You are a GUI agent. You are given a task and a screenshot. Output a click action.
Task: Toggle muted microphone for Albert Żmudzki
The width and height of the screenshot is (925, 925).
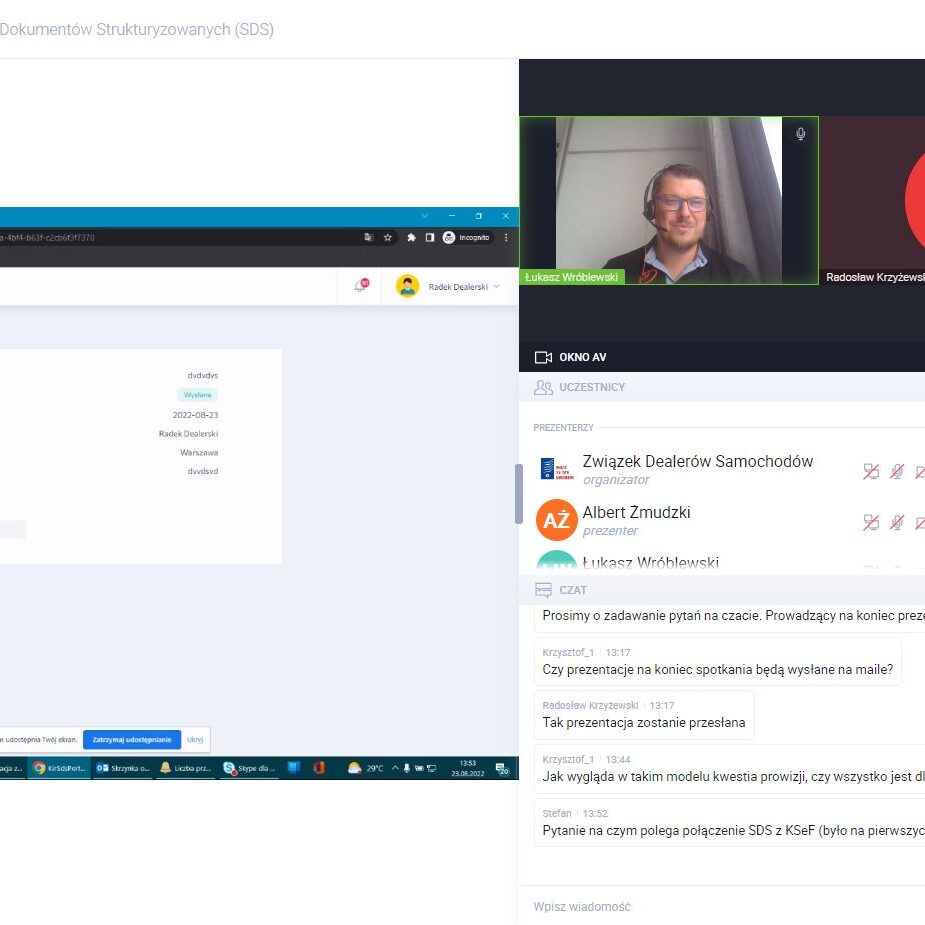point(897,522)
